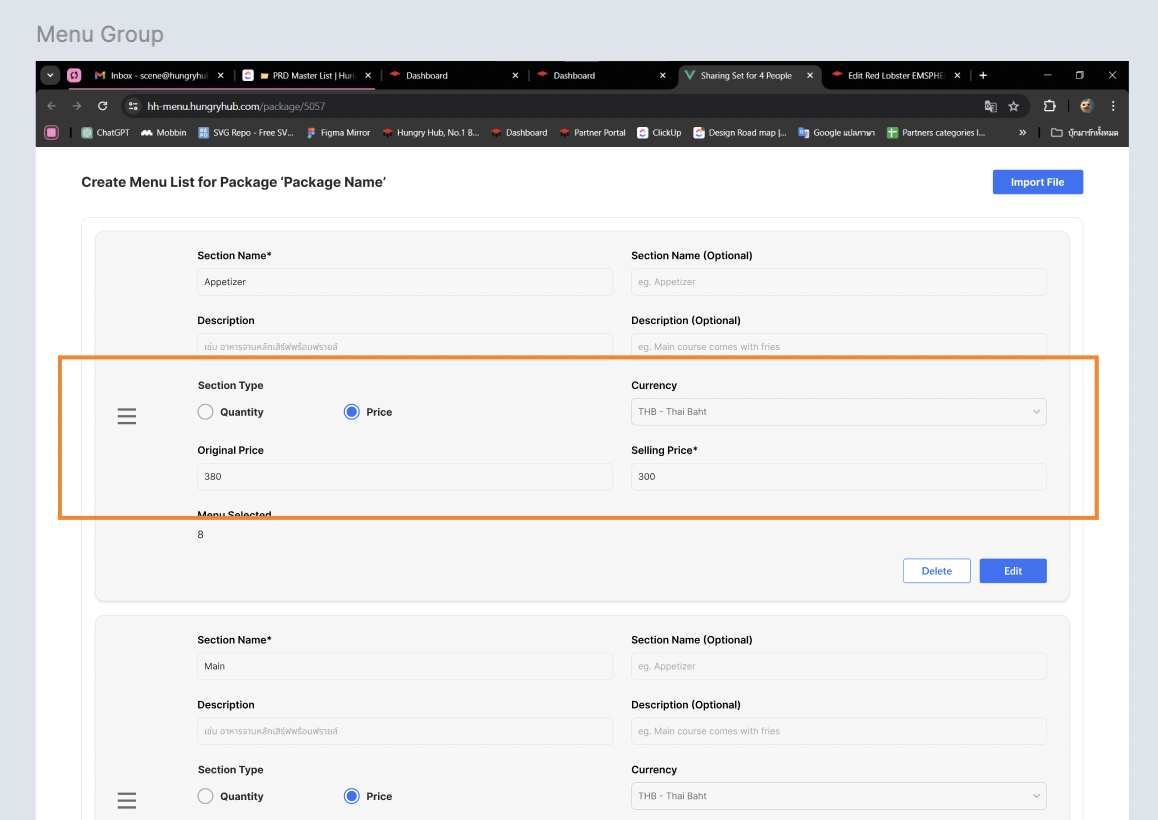Open Currency dropdown in Appetizer section
Screen dimensions: 1158x820
tap(838, 412)
